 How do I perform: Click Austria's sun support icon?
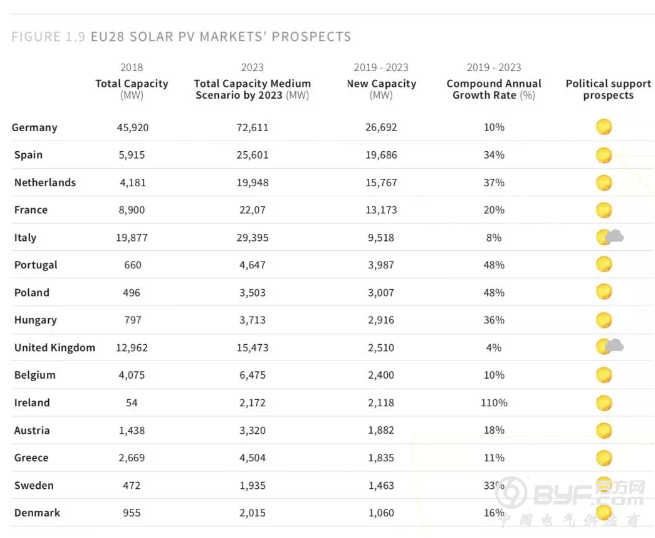603,430
